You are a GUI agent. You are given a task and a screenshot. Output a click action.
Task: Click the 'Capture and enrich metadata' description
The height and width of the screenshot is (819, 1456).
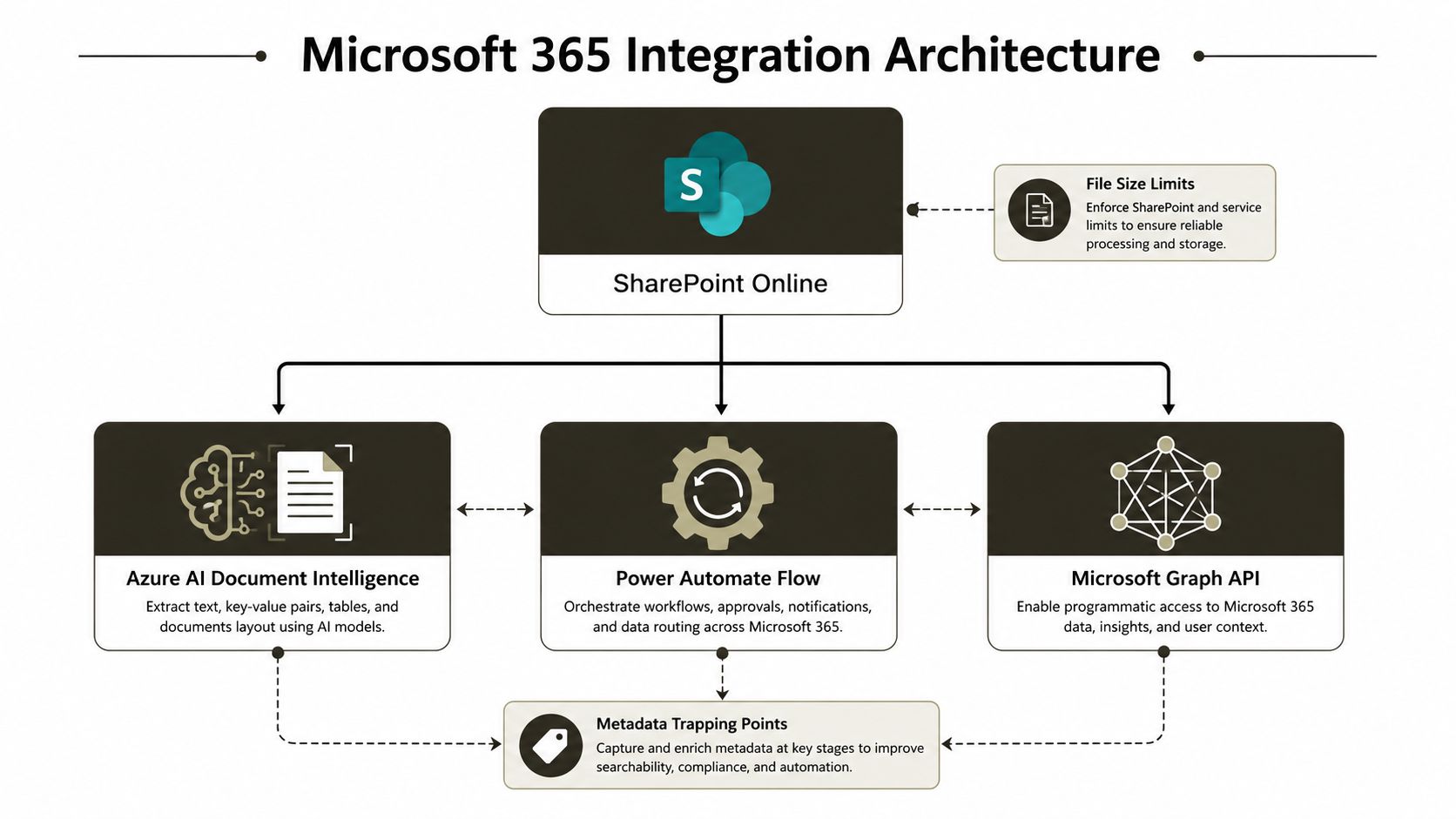(760, 757)
